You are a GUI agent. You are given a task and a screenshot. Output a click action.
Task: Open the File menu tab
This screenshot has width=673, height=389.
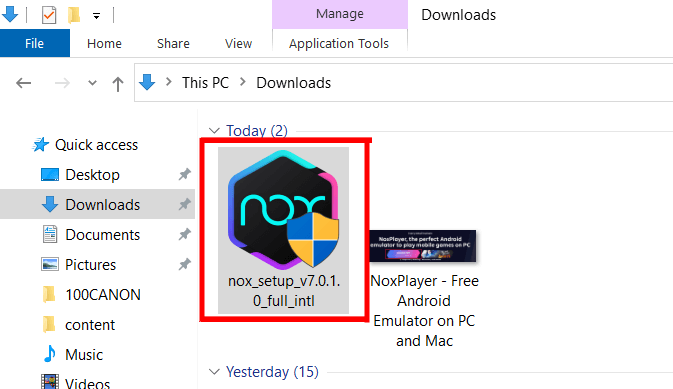(35, 43)
